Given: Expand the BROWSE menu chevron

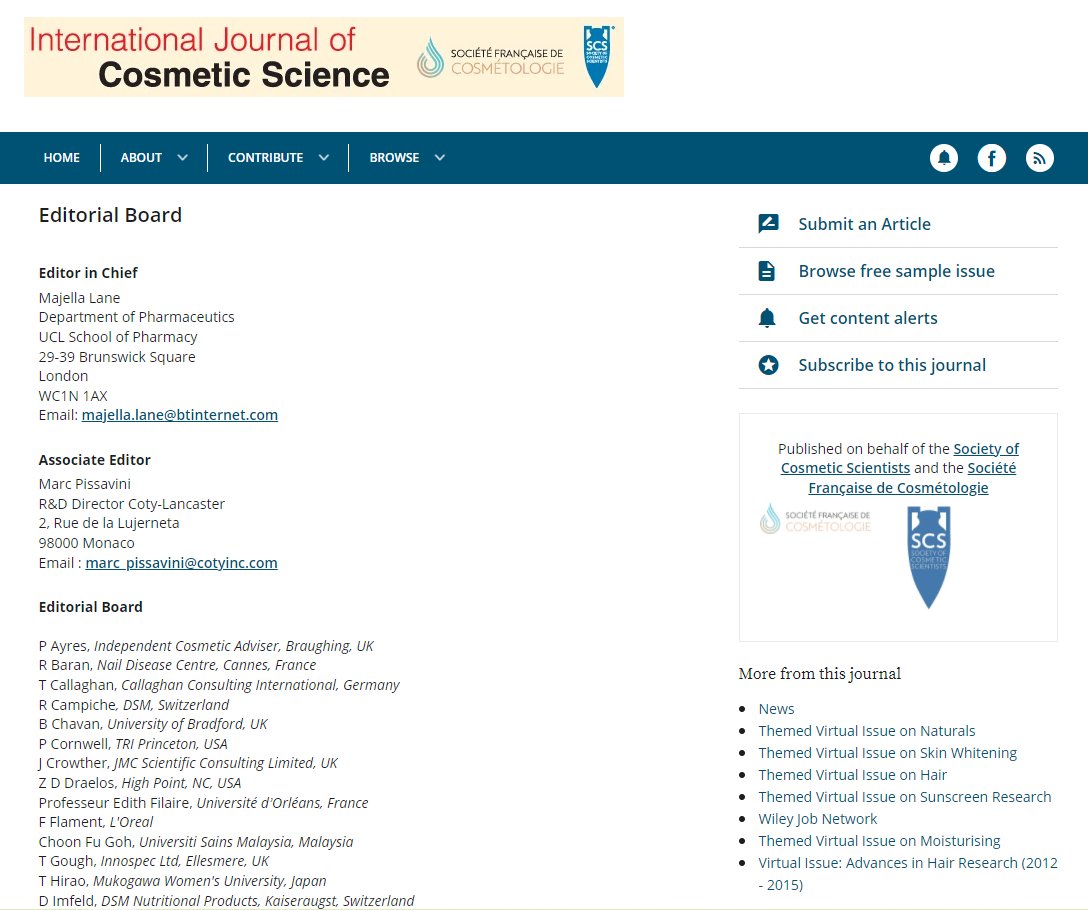Looking at the screenshot, I should coord(439,158).
